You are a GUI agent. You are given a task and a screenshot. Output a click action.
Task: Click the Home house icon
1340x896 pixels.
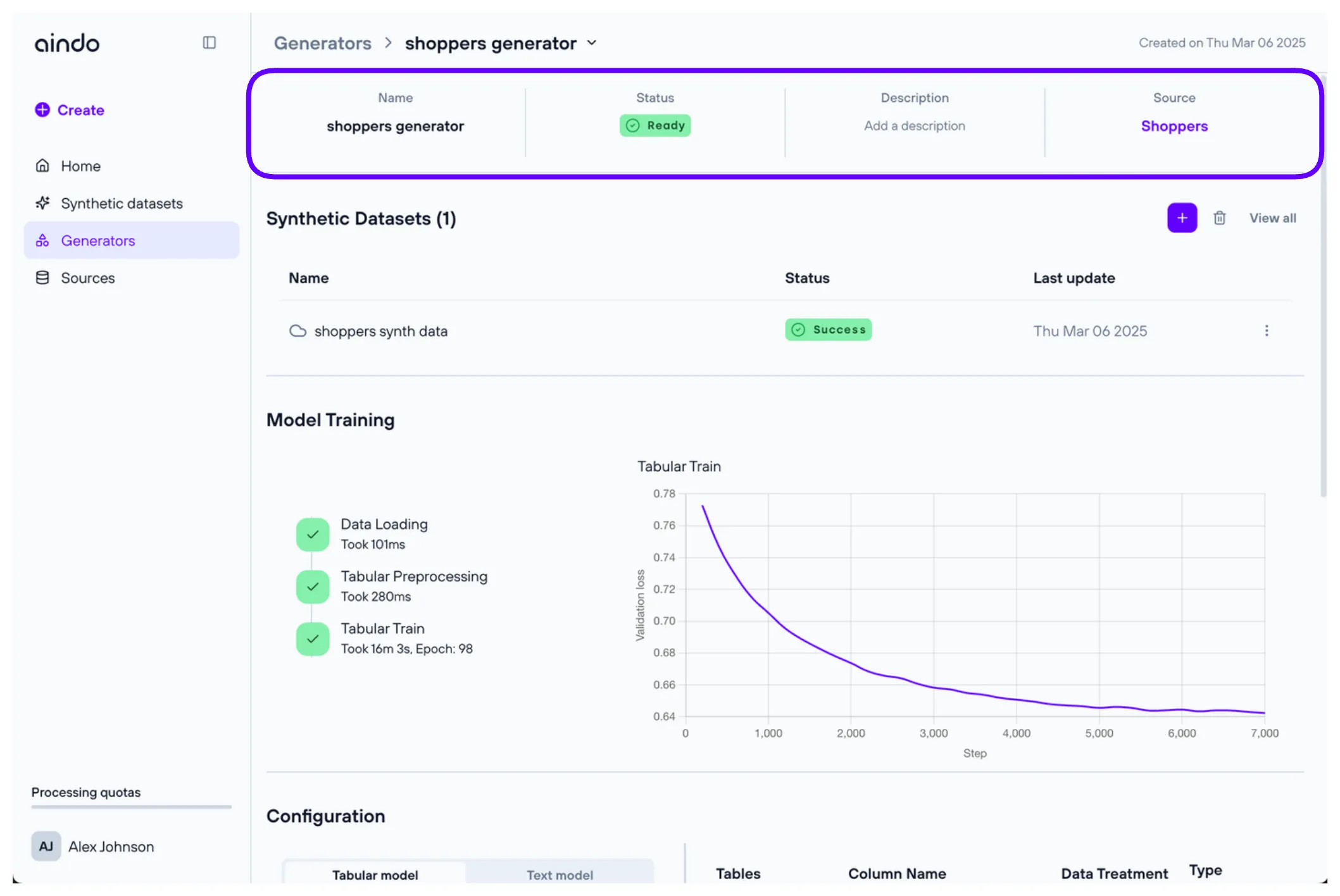pyautogui.click(x=42, y=166)
